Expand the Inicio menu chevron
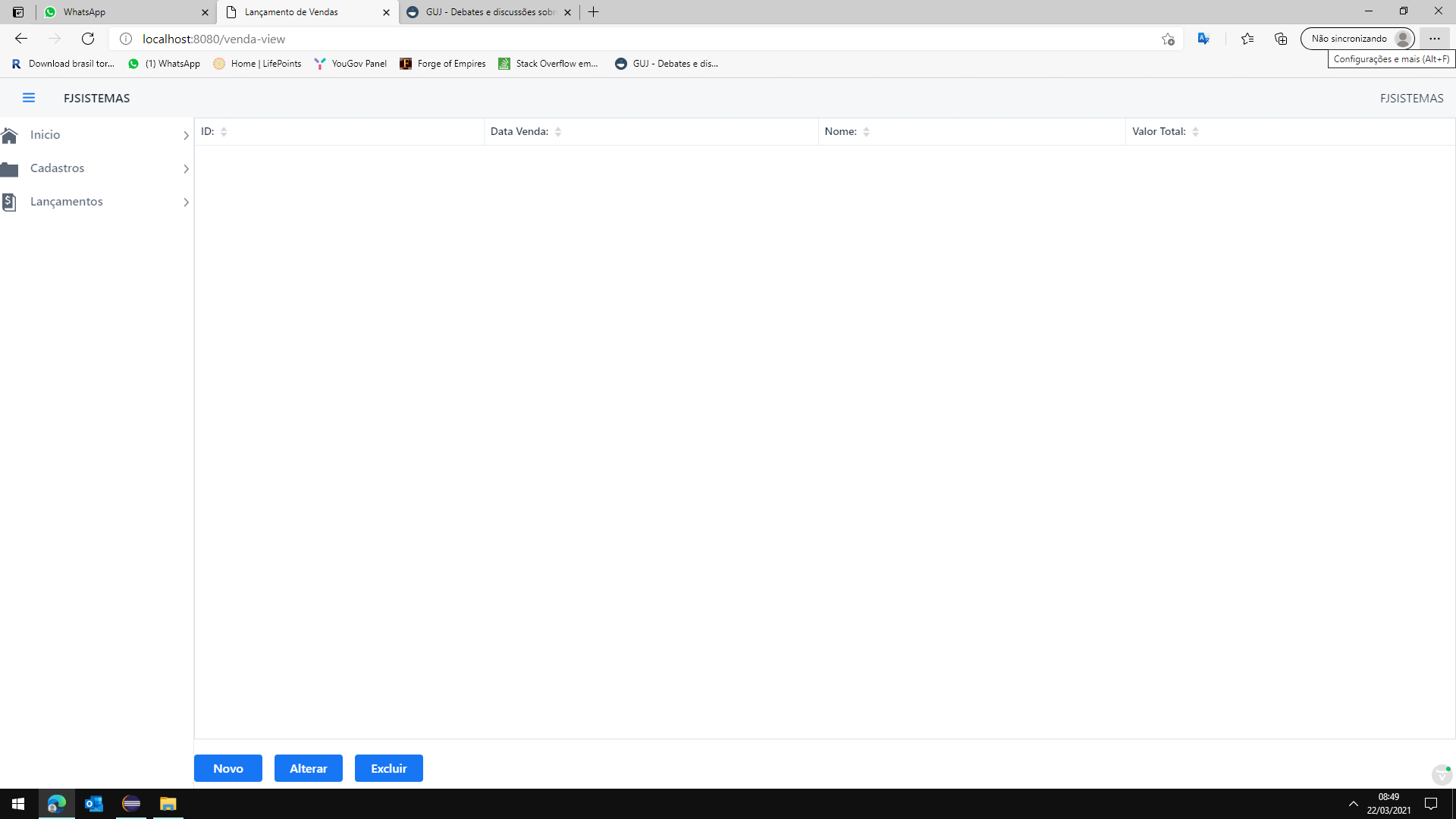The image size is (1456, 819). coord(186,136)
